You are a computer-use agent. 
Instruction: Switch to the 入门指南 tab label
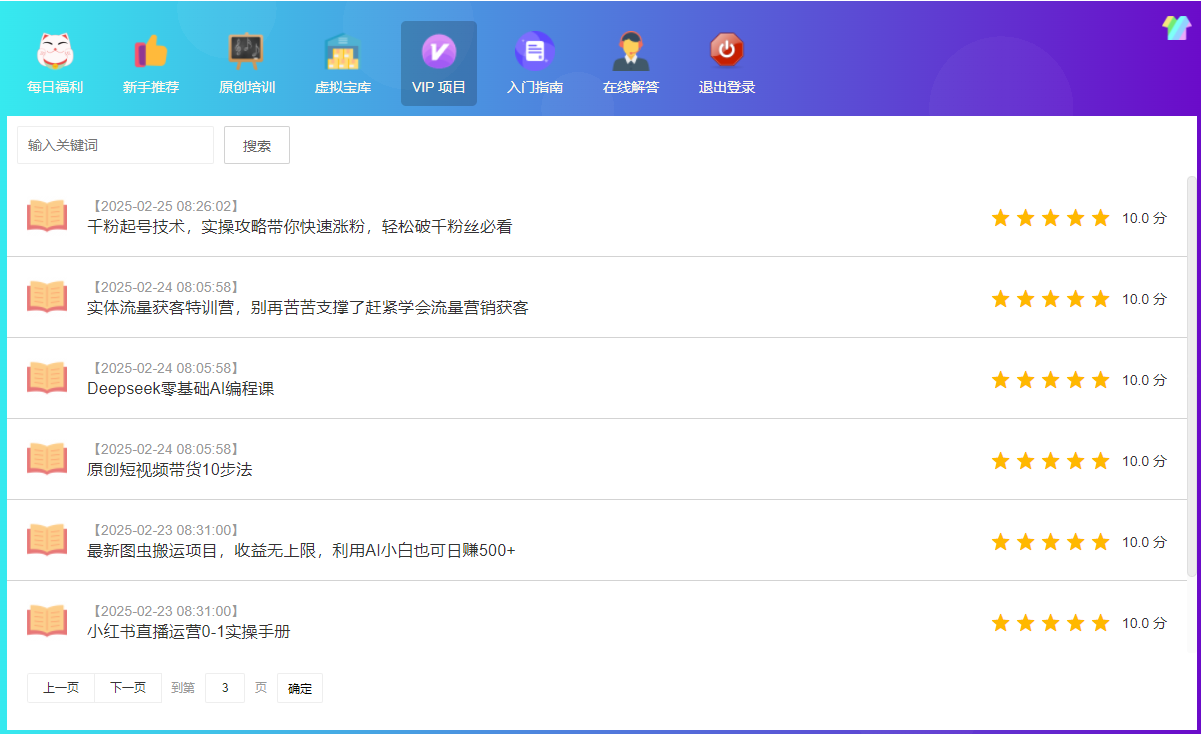pyautogui.click(x=535, y=87)
